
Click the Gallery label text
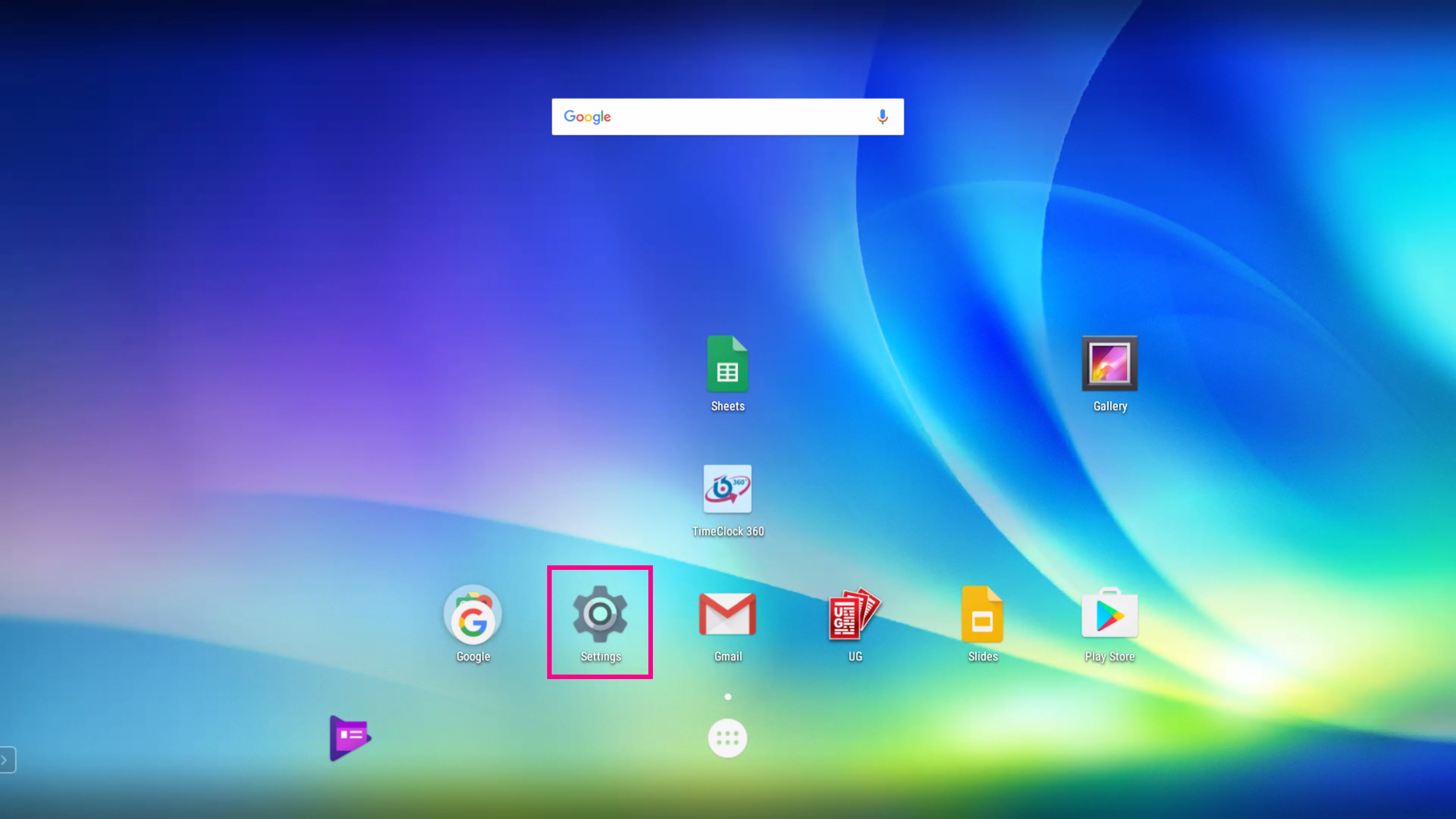click(x=1110, y=406)
